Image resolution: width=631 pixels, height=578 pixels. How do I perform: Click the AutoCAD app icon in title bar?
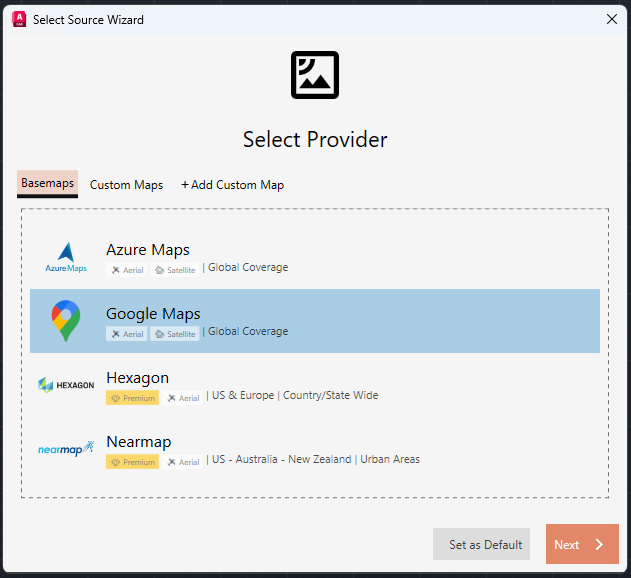click(x=19, y=19)
